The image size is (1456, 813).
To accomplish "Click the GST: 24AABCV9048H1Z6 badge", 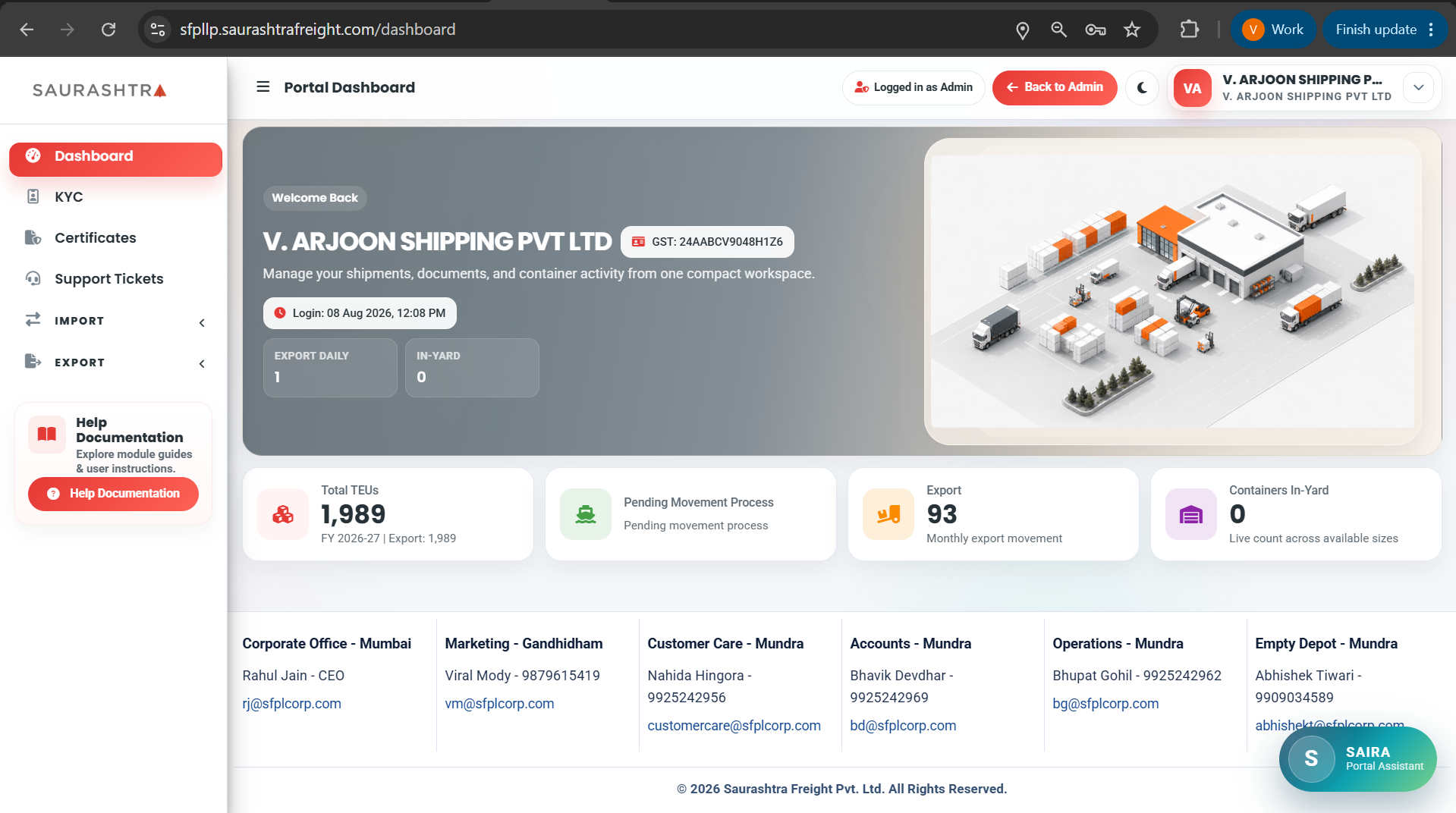I will [707, 242].
